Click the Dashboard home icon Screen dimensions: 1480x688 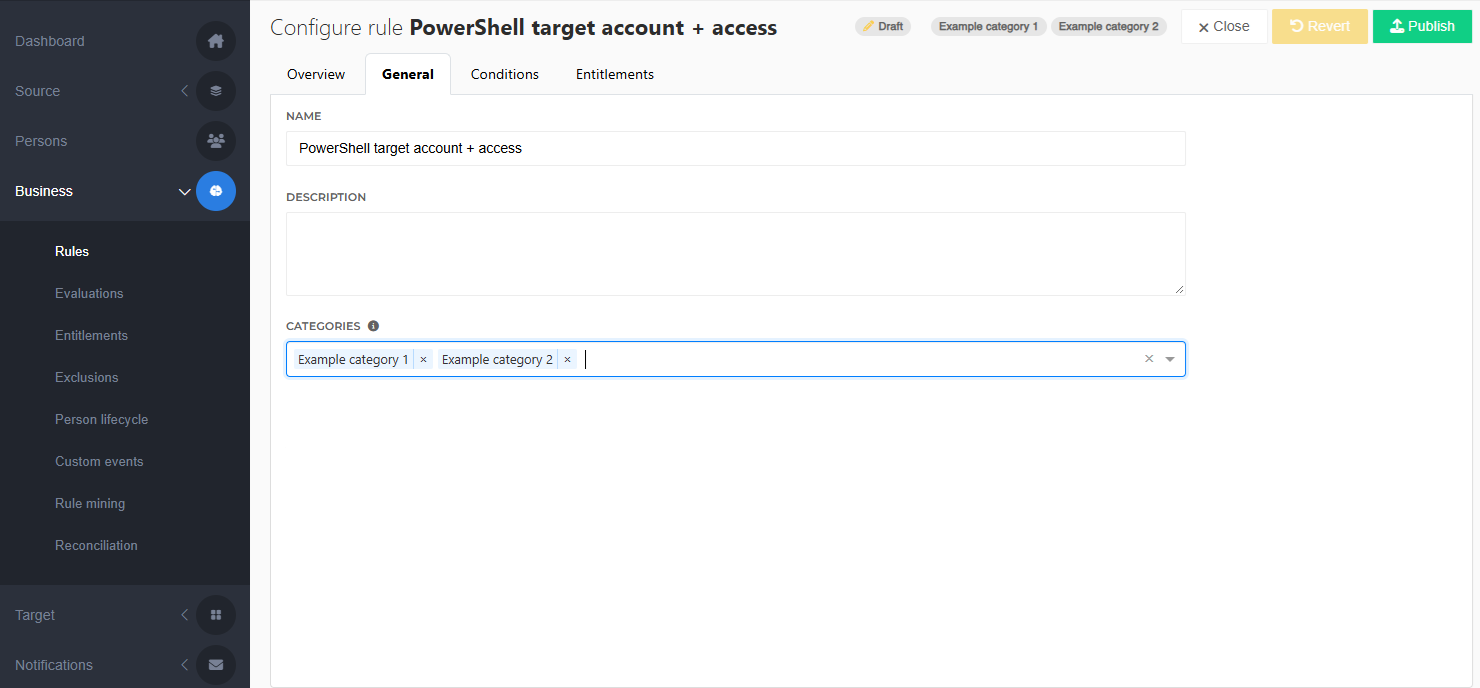pos(216,41)
